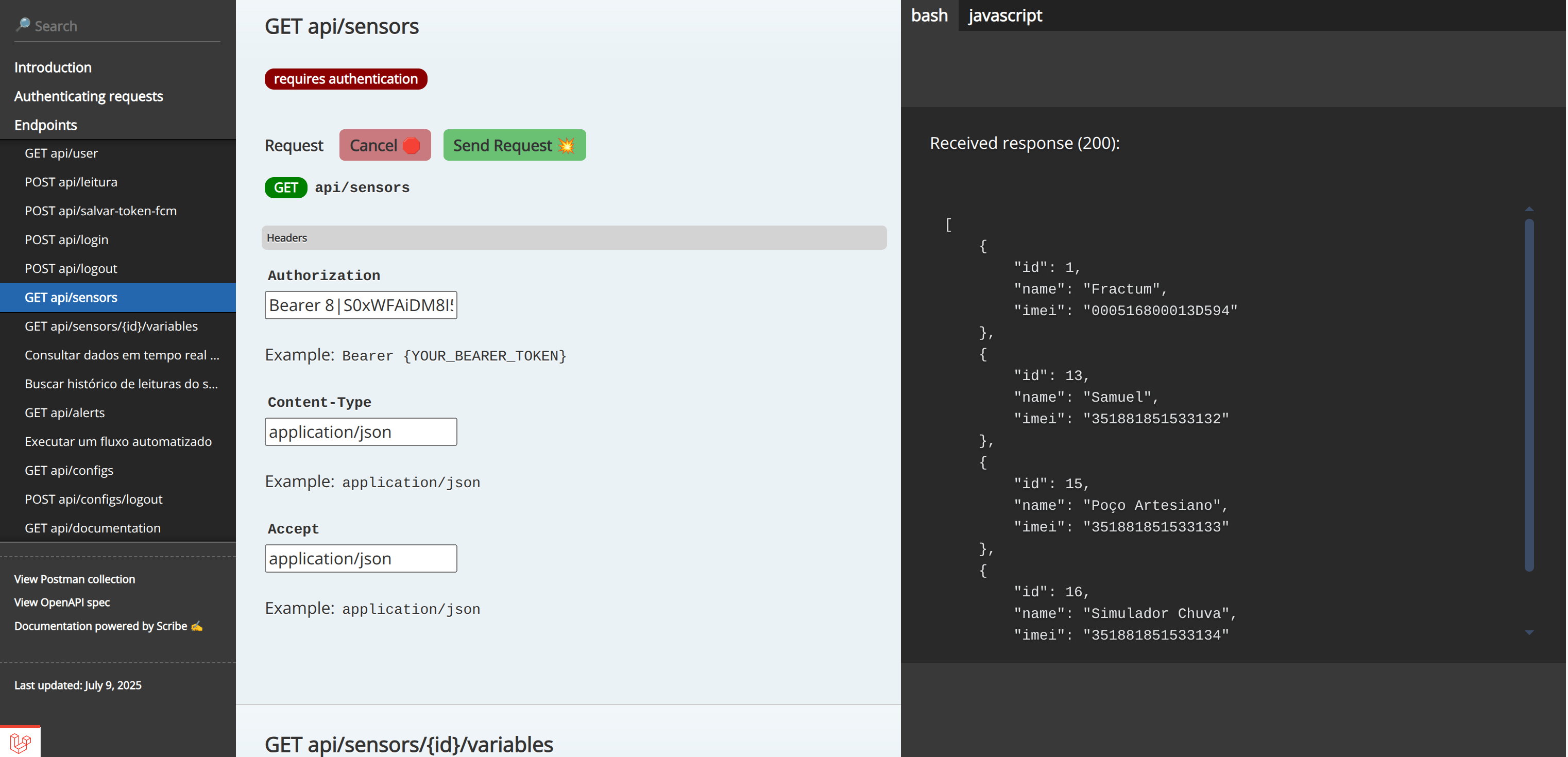Click the "Samuel" name value in response

[x=1117, y=398]
